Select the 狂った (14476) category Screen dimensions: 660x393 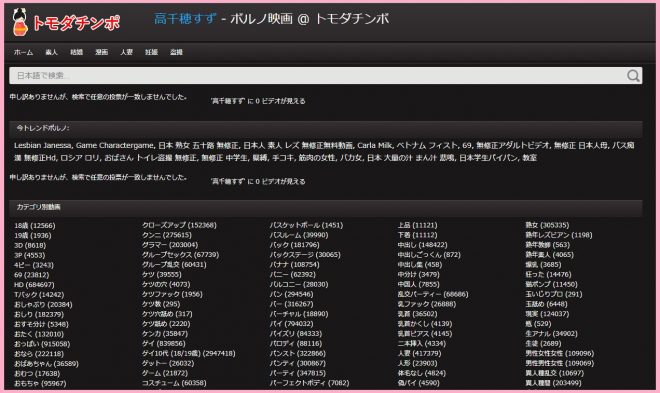point(548,274)
